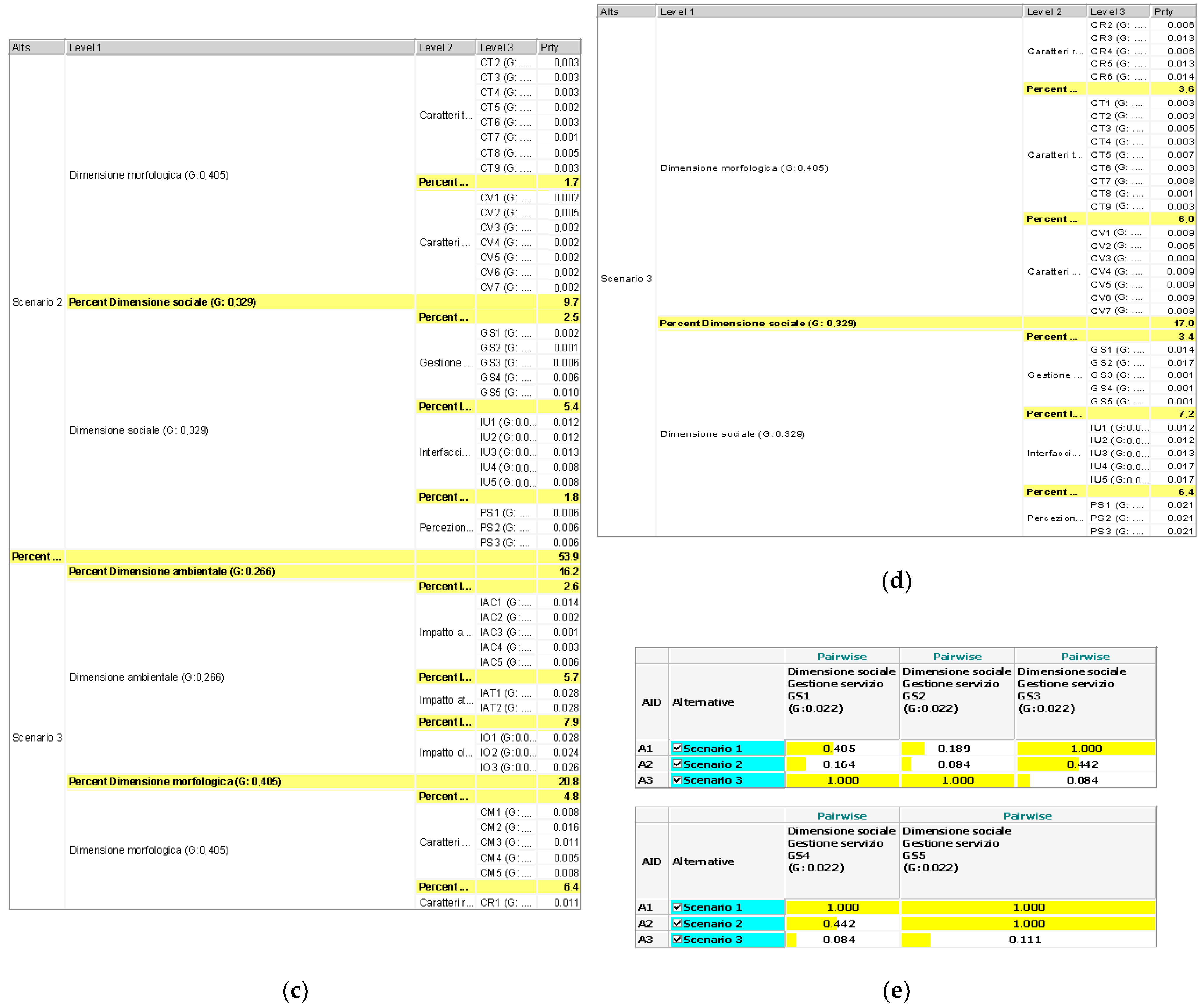
Task: Click Alternative header in lower pairwise table
Action: 703,861
